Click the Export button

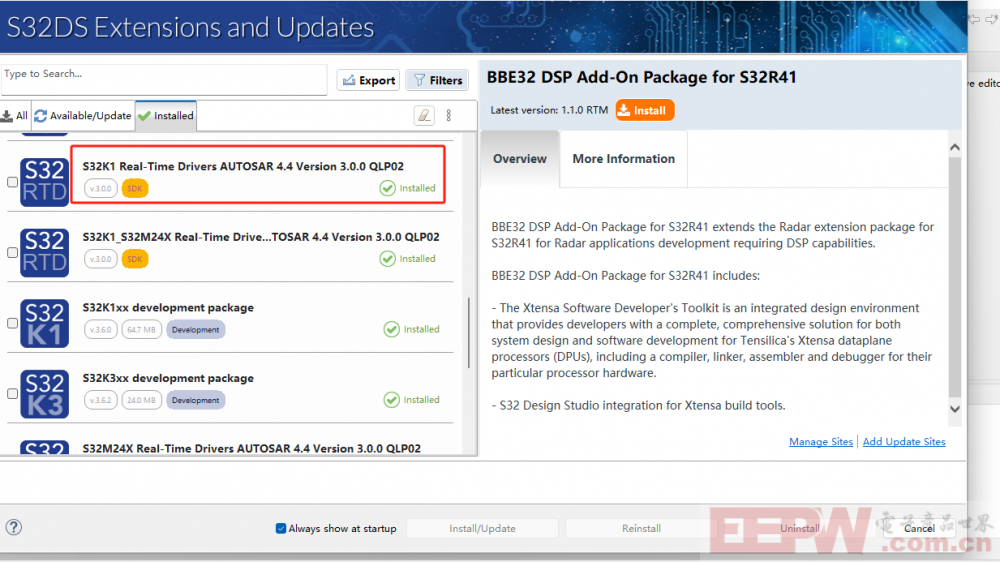tap(368, 80)
